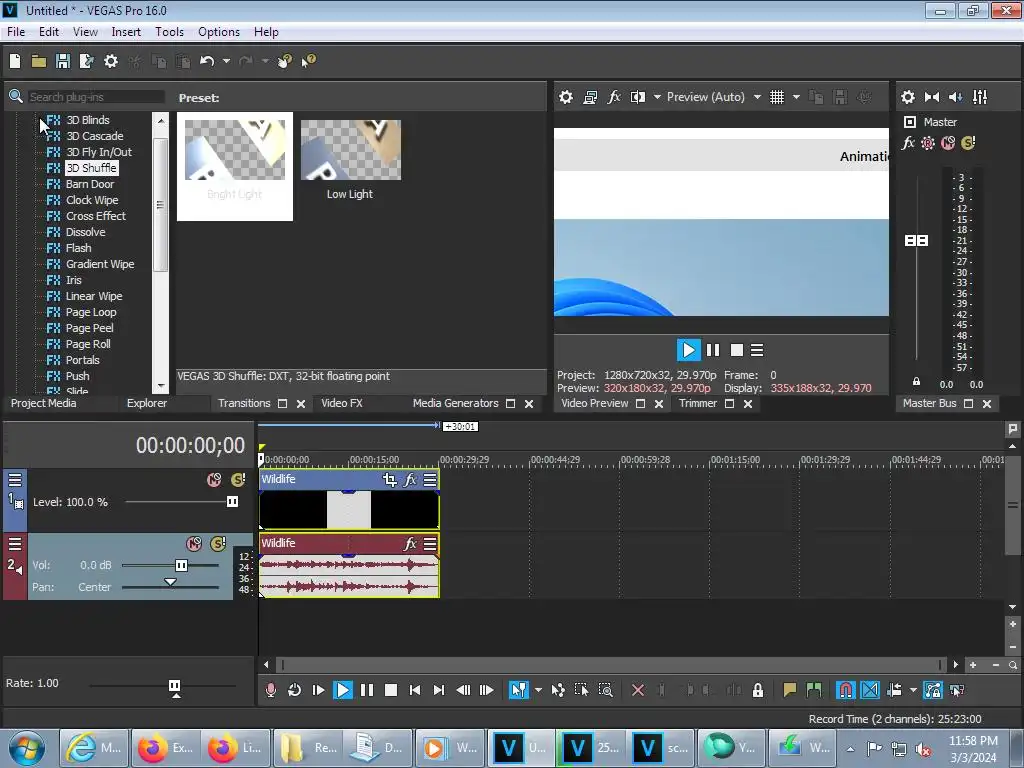Open Master Bus audio properties gear

coord(908,97)
